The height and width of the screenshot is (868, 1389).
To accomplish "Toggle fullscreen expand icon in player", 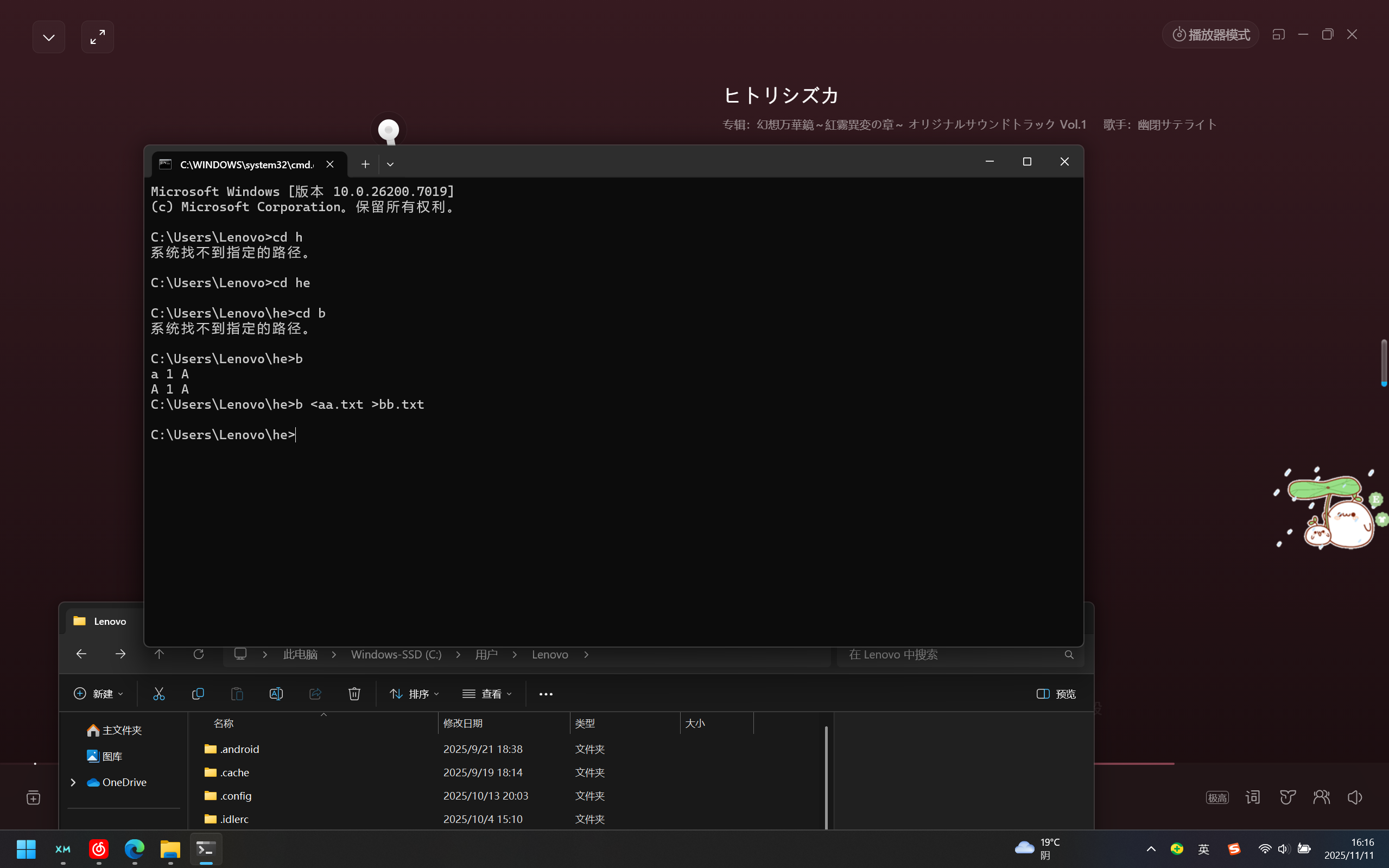I will pyautogui.click(x=98, y=37).
